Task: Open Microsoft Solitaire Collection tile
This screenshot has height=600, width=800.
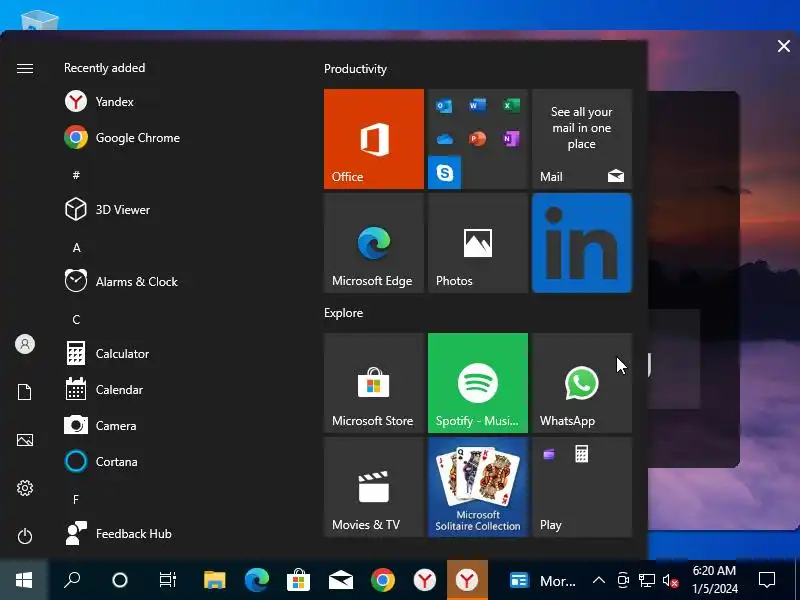Action: coord(478,487)
